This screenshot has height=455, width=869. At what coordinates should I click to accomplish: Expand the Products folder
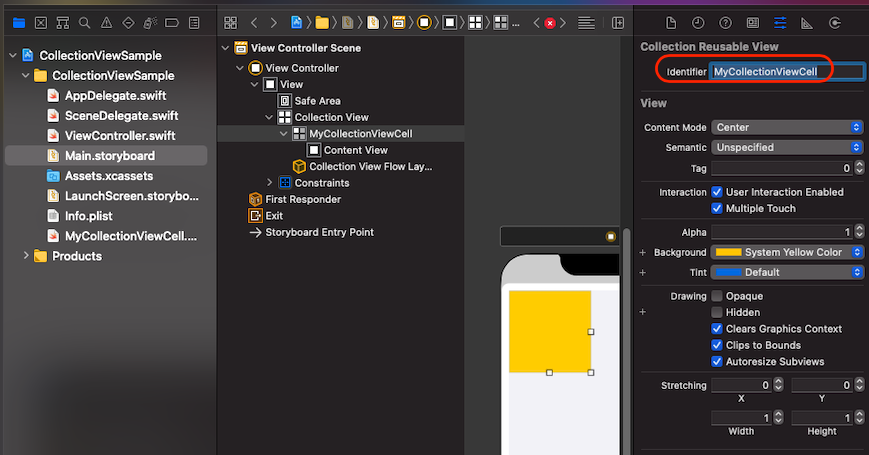25,255
